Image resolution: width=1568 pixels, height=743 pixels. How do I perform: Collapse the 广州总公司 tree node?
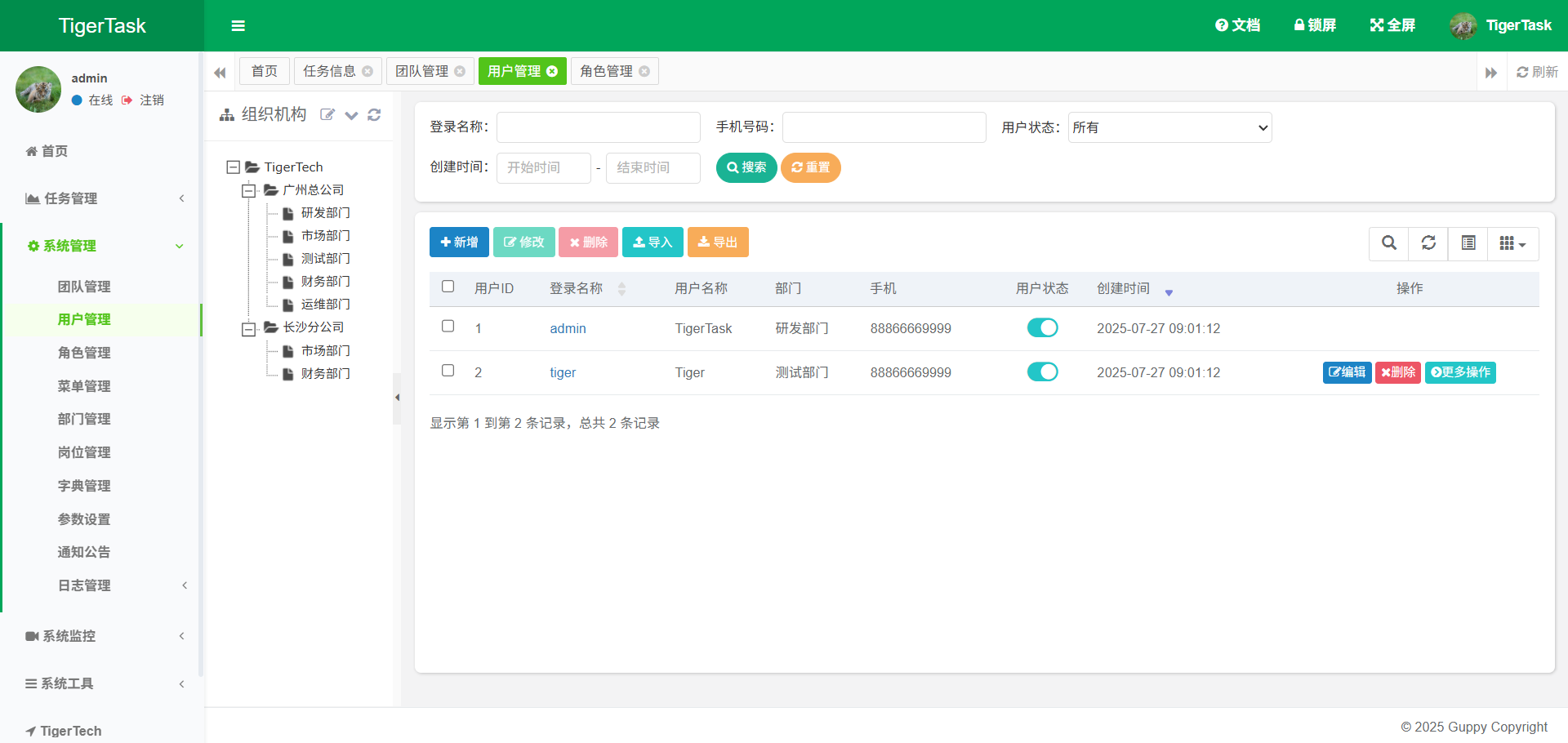tap(248, 191)
